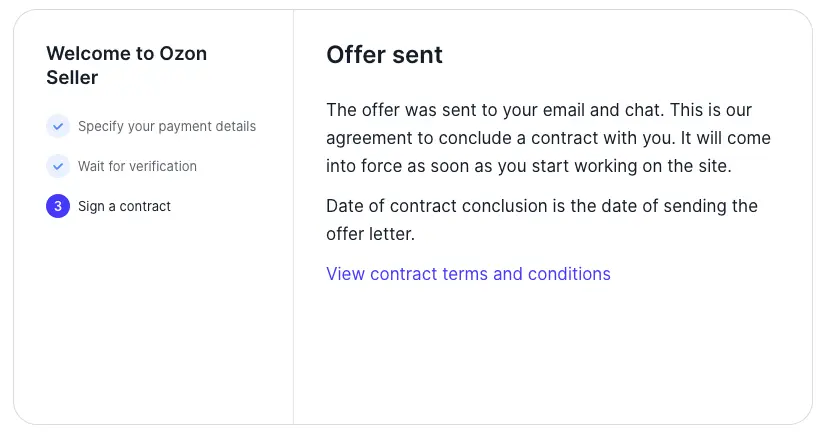Screen dimensions: 823x435
Task: Click the Welcome to Ozon Seller heading
Action: click(126, 65)
